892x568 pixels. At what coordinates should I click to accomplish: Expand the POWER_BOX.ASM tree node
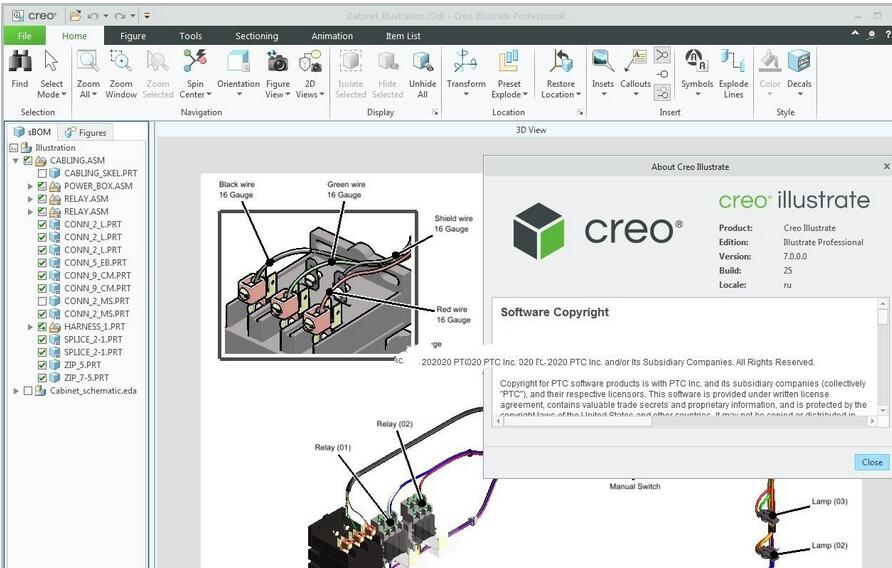pos(30,186)
